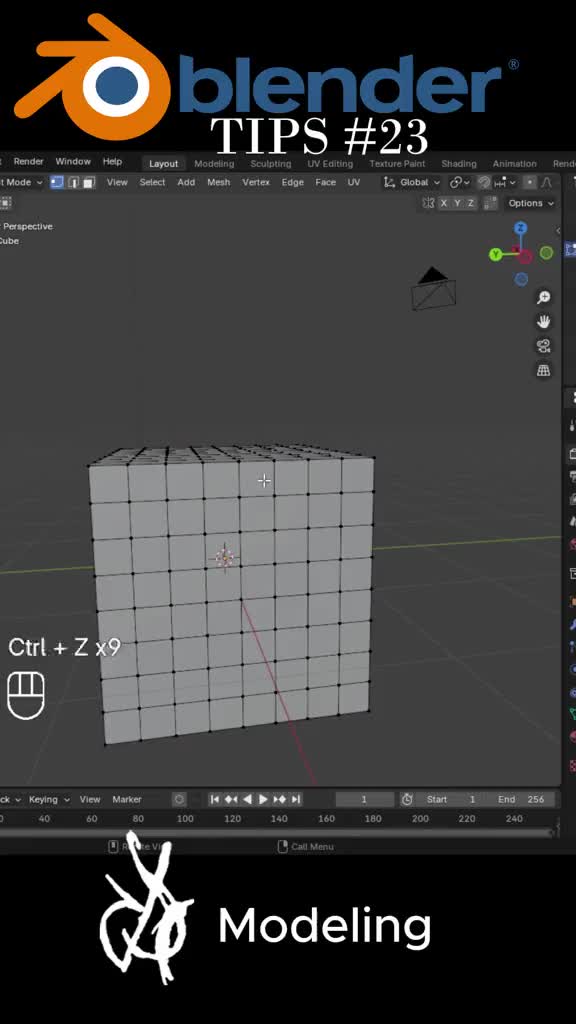
Task: Click the negative Y axis gizmo circle
Action: 547,252
